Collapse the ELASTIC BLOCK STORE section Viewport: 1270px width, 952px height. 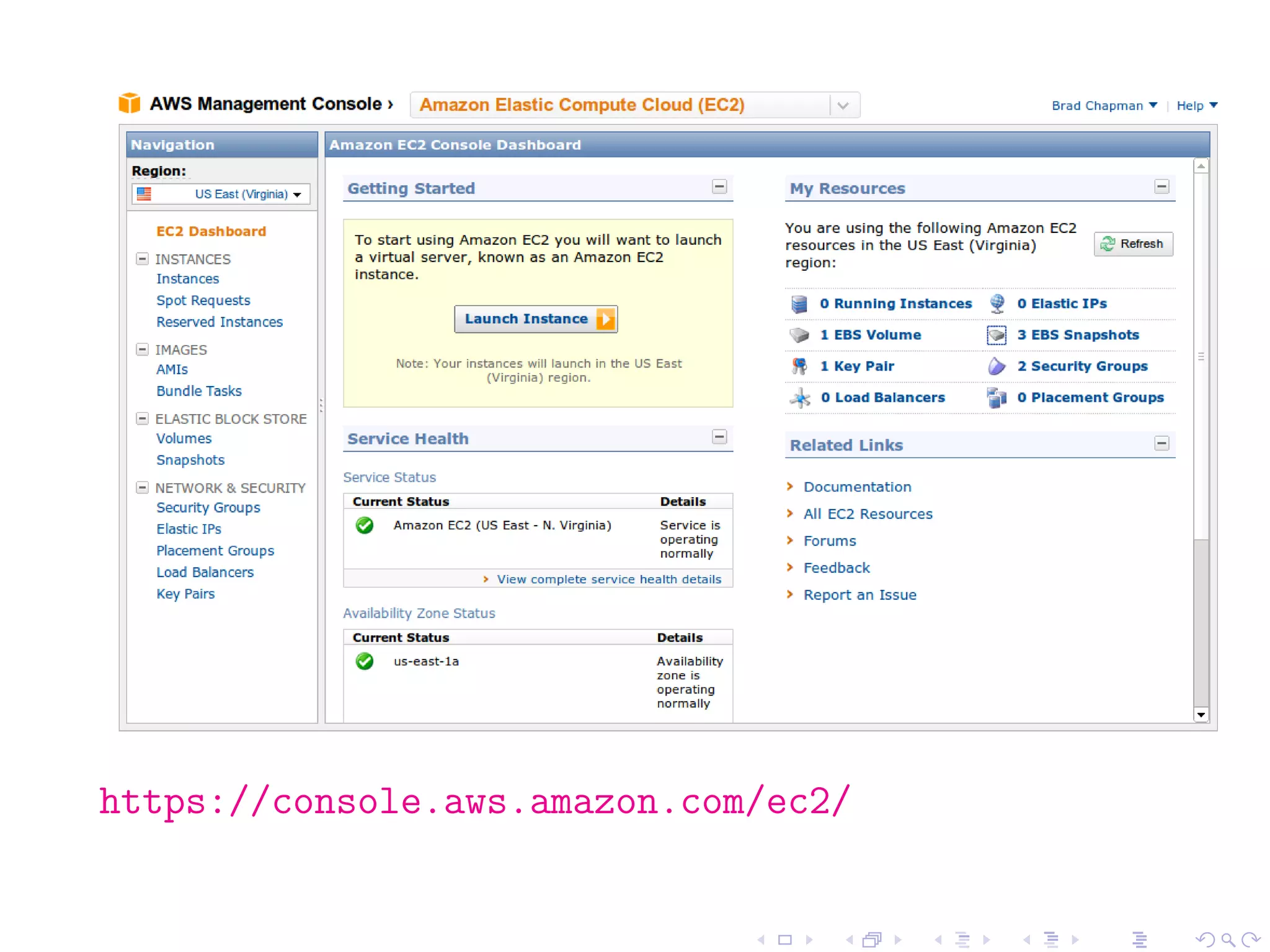click(142, 418)
